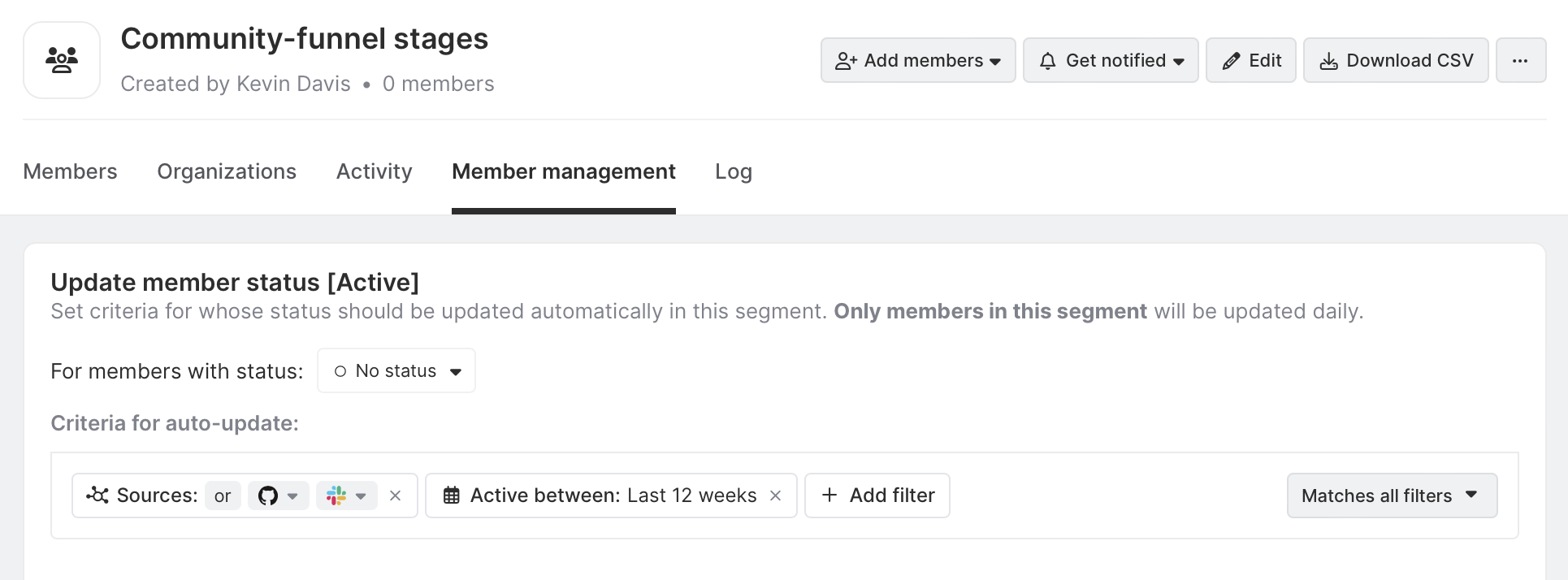
Task: Open the Log tab
Action: click(x=734, y=171)
